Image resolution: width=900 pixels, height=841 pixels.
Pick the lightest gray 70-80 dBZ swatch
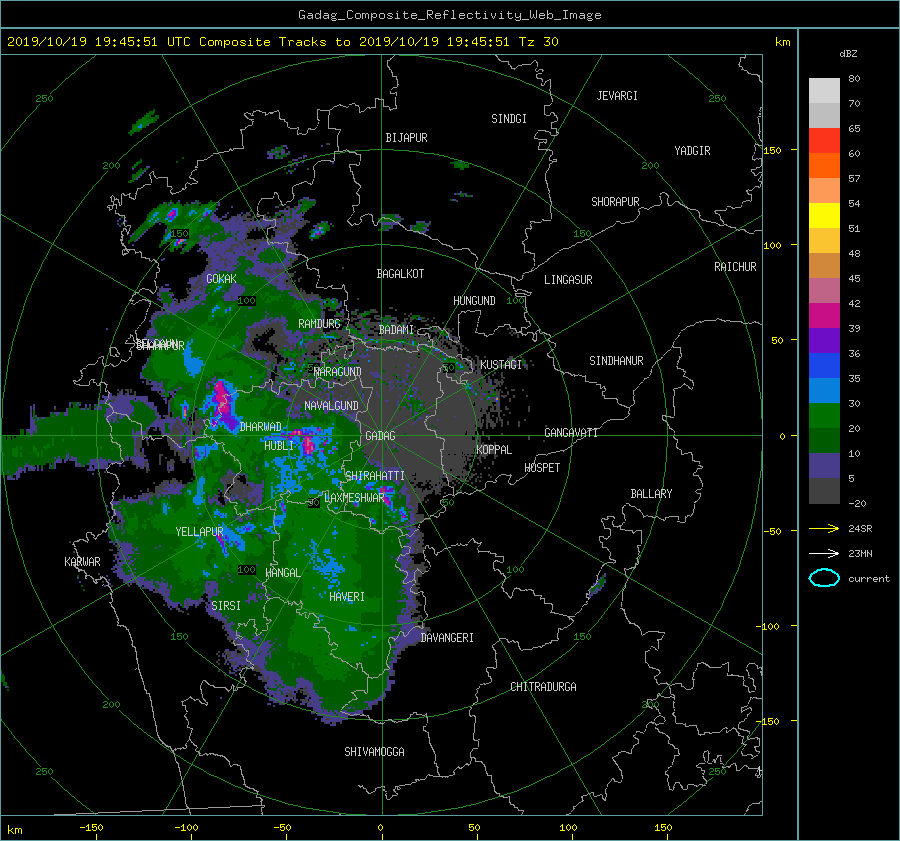pyautogui.click(x=824, y=91)
